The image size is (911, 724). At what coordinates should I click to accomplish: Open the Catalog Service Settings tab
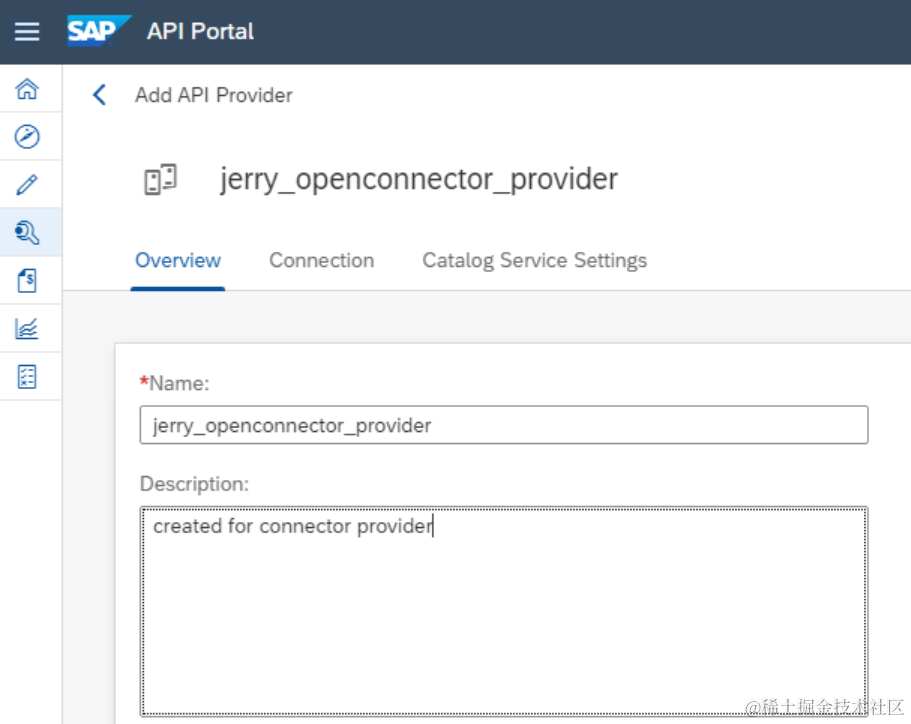534,261
